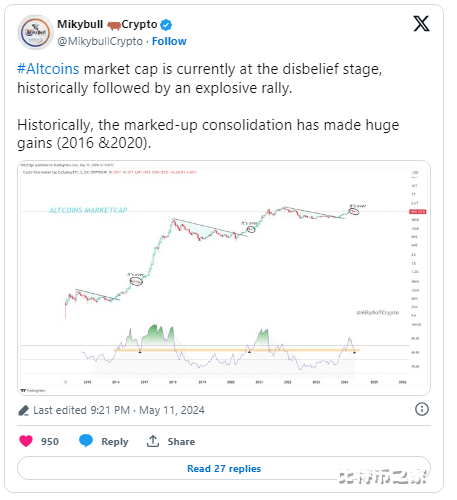The image size is (457, 500).
Task: Click the Mikybull profile avatar
Action: tap(35, 32)
